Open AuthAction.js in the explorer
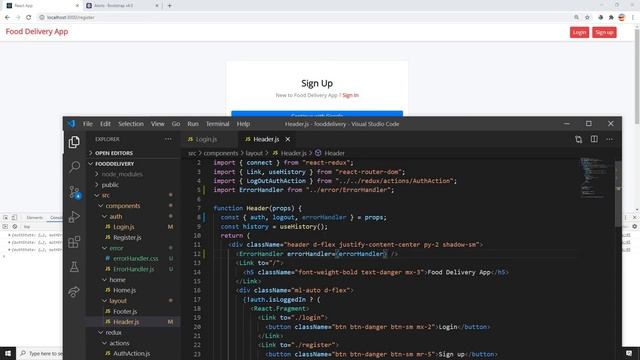 [x=131, y=353]
